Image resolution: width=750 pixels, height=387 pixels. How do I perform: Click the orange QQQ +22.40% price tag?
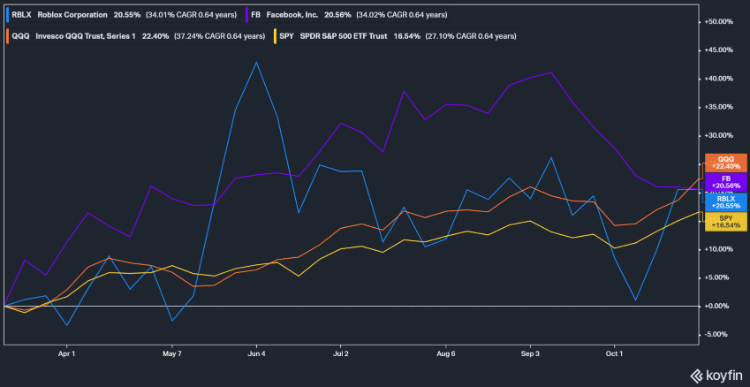click(x=726, y=163)
